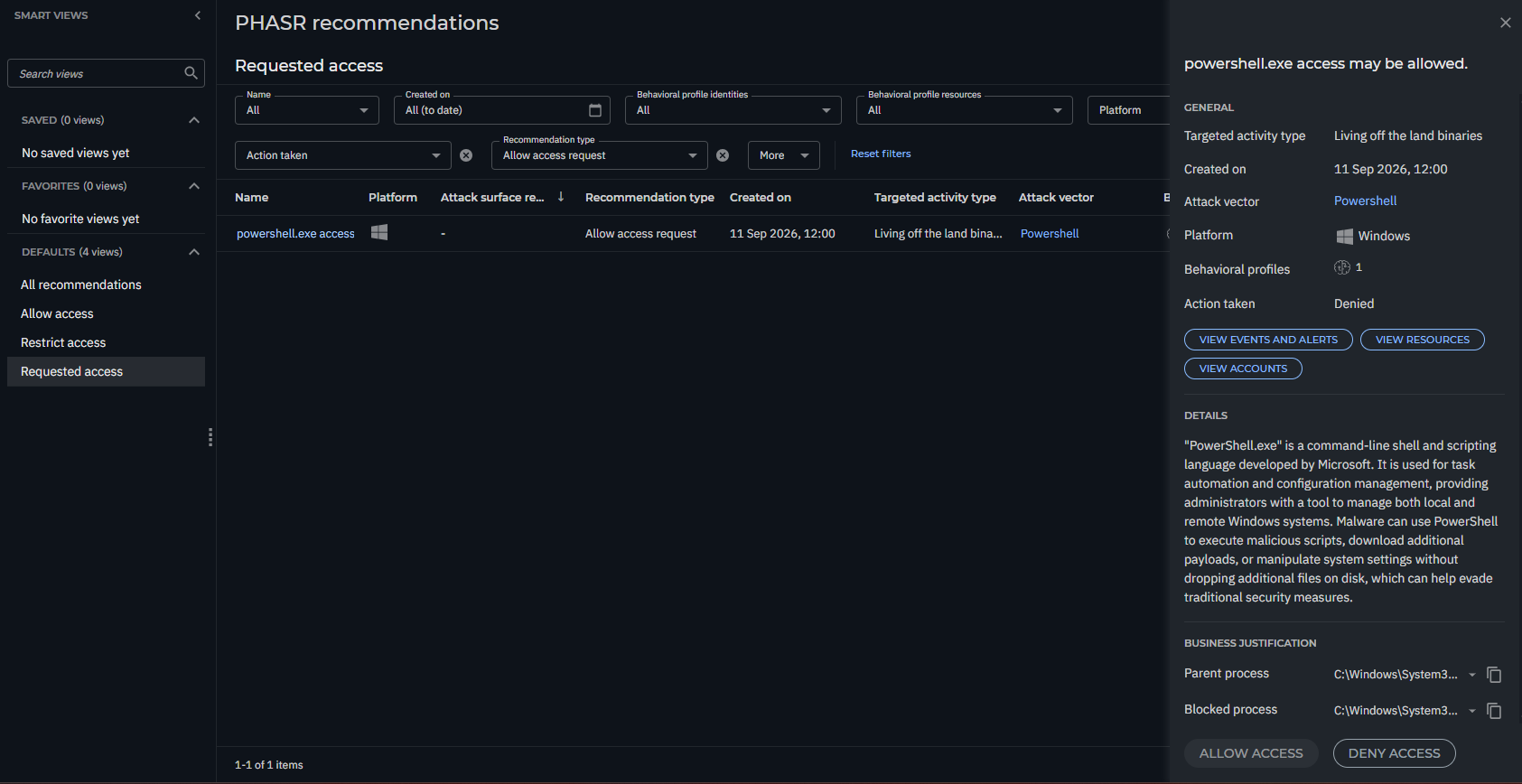Click Windows platform icon in powershell.exe row
The image size is (1522, 784).
coord(379,232)
